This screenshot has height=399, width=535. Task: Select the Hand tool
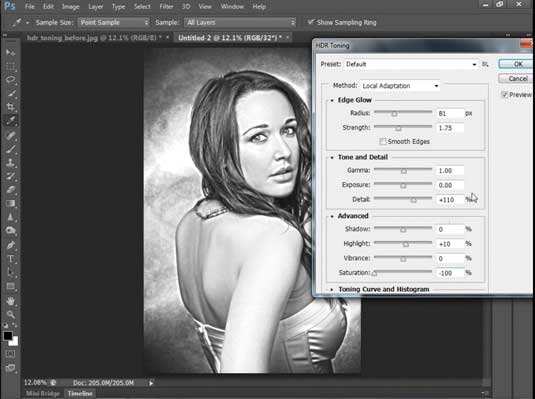10,301
